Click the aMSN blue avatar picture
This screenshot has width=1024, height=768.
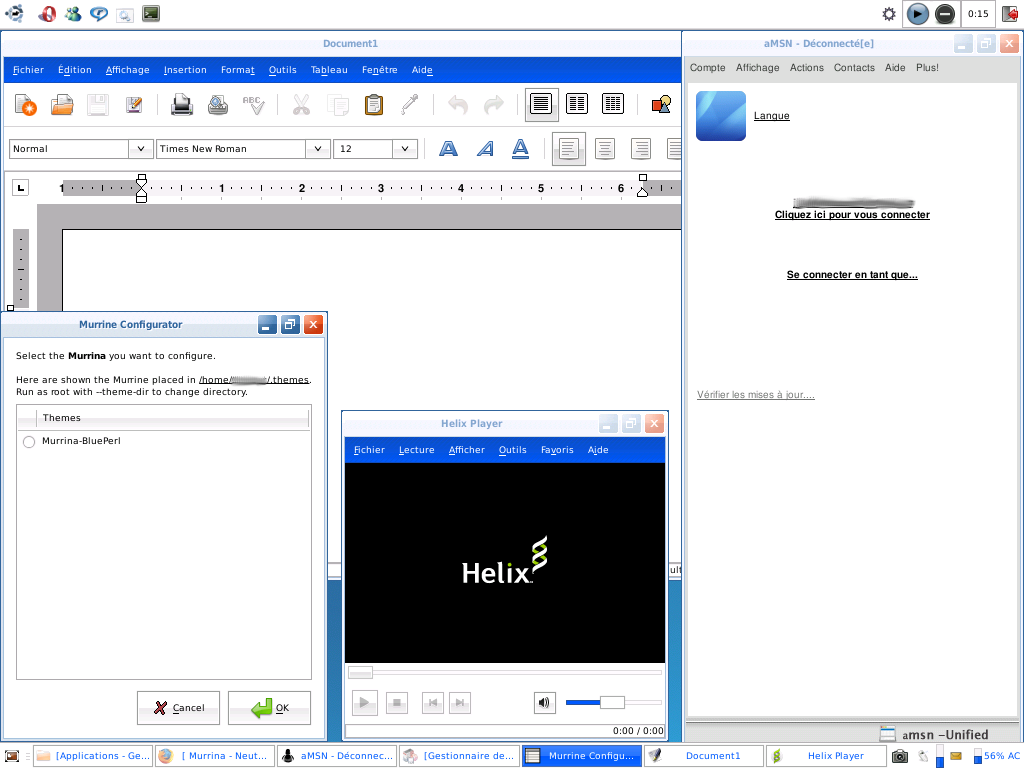pos(721,116)
